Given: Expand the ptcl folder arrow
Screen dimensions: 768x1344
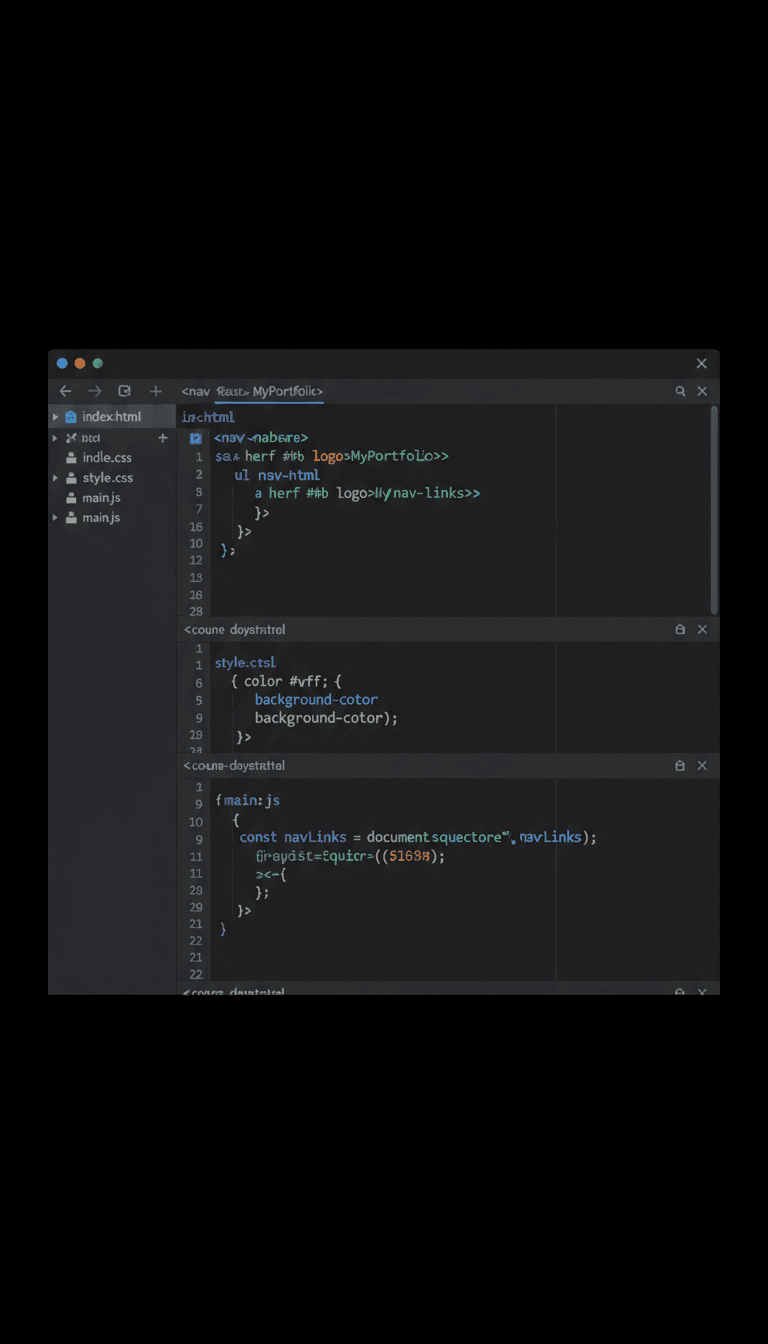Looking at the screenshot, I should tap(55, 438).
